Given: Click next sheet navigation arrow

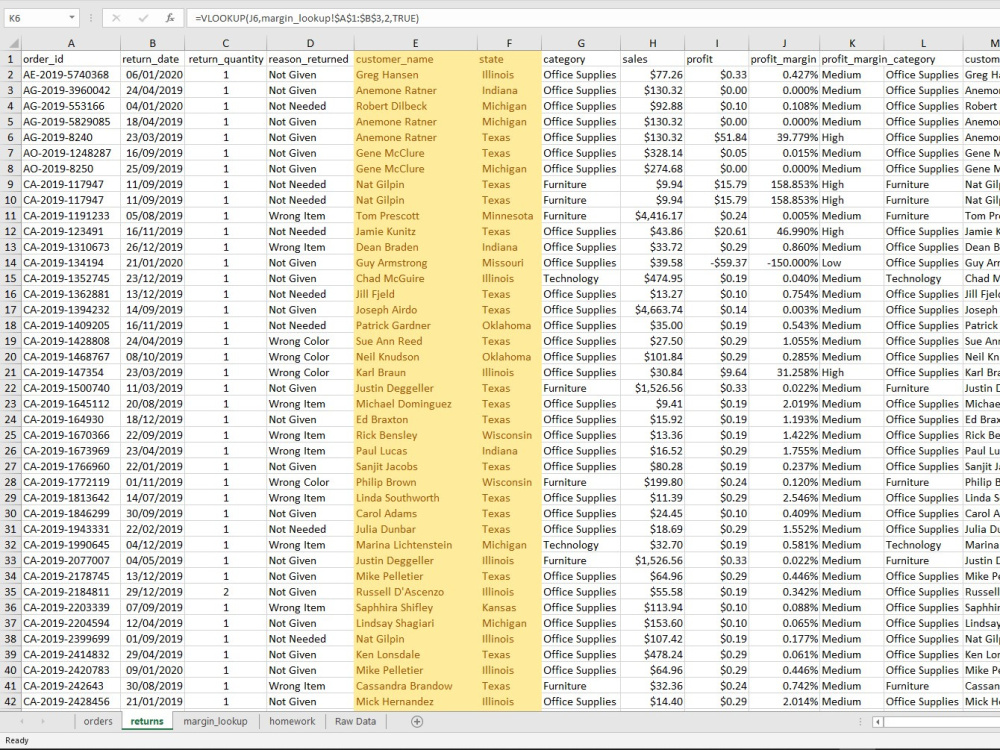Looking at the screenshot, I should [x=43, y=721].
